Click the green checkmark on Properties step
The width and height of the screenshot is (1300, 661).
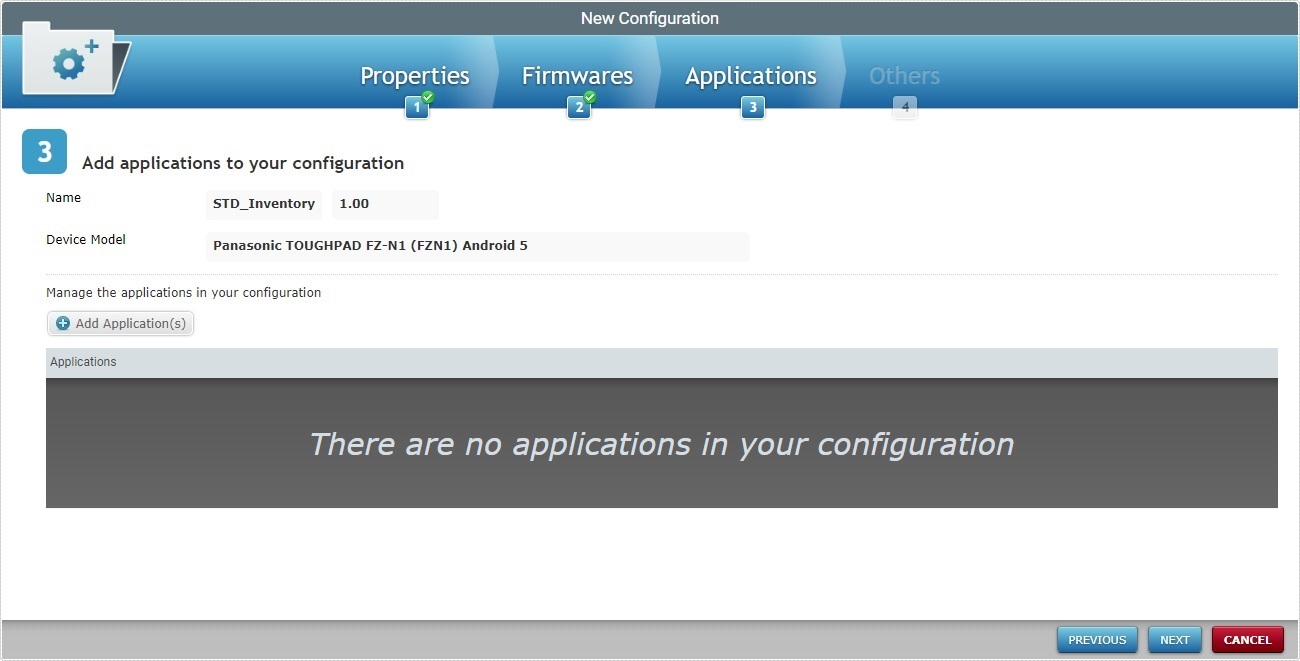point(427,99)
